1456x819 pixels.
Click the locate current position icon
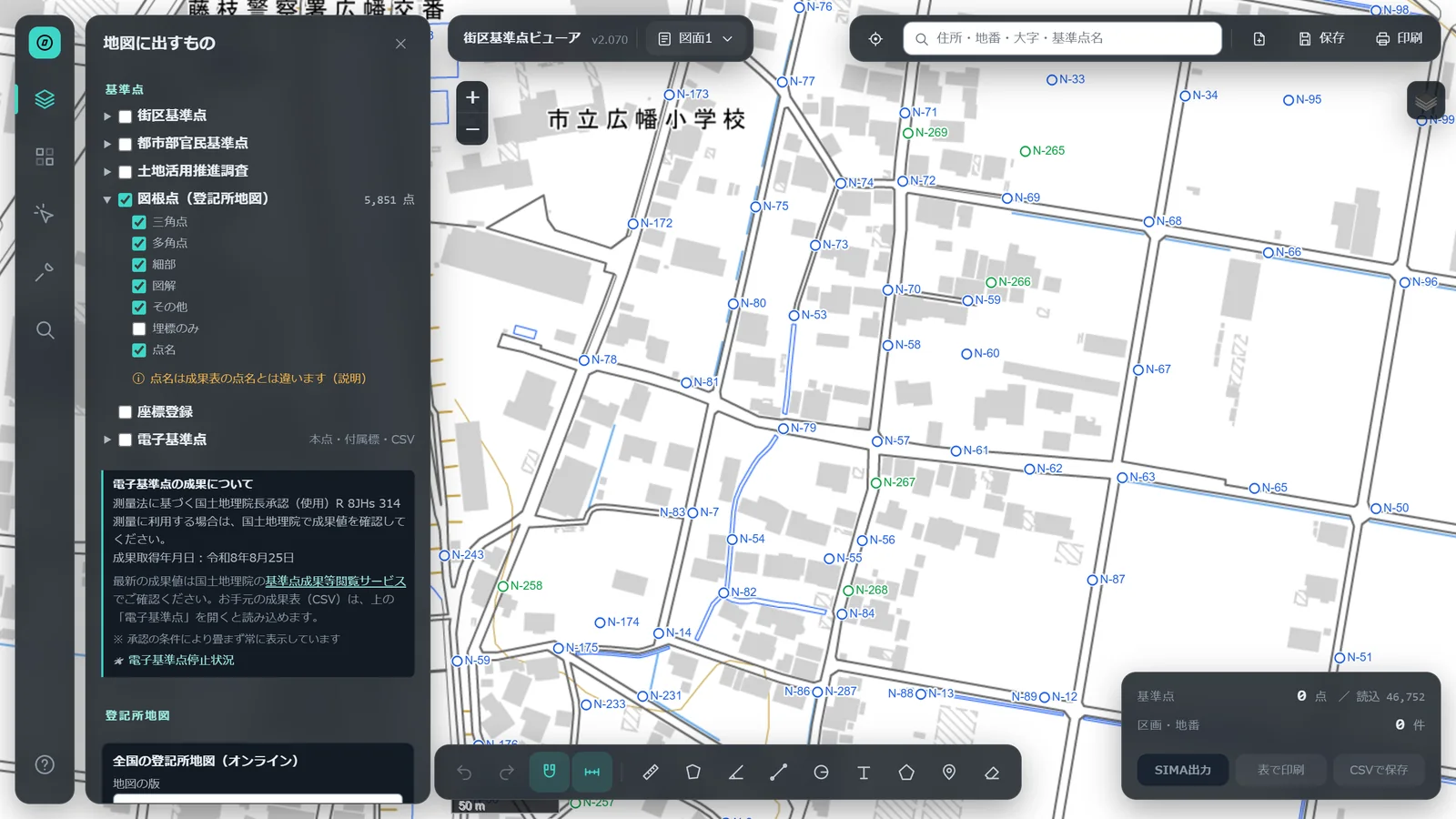[x=875, y=38]
